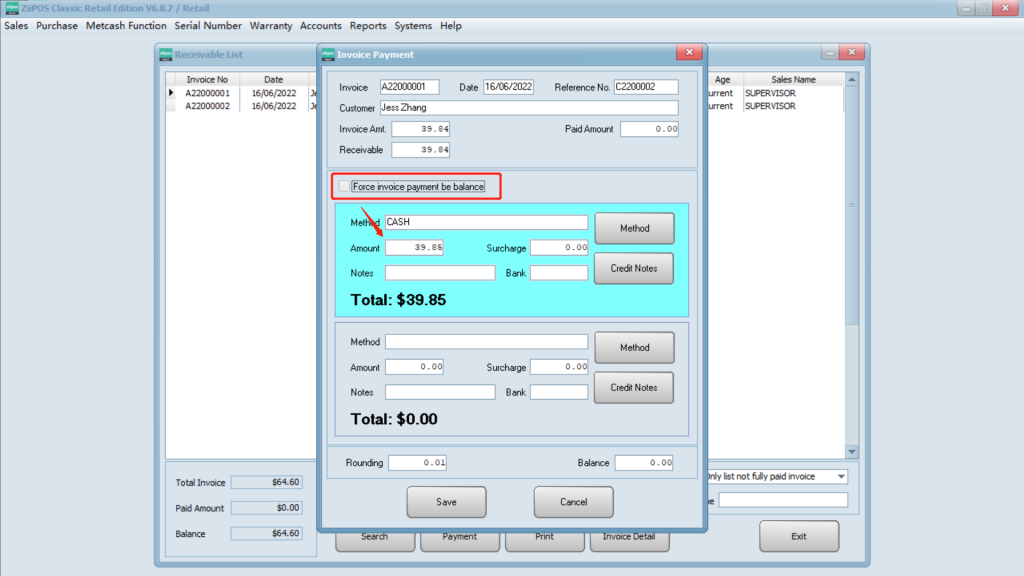Click the first payment Surcharge field

click(x=559, y=248)
